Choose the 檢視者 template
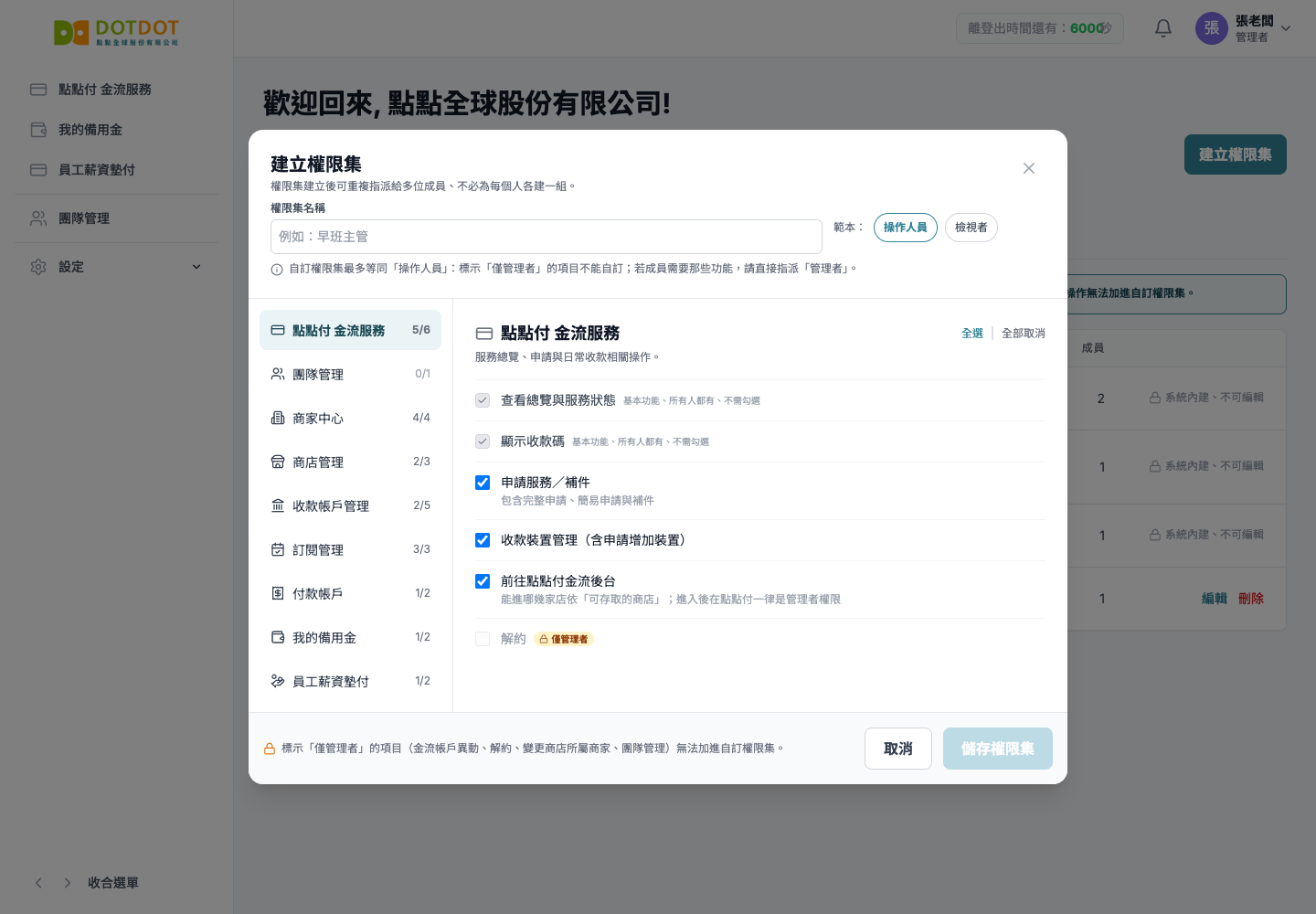This screenshot has height=914, width=1316. coord(971,228)
